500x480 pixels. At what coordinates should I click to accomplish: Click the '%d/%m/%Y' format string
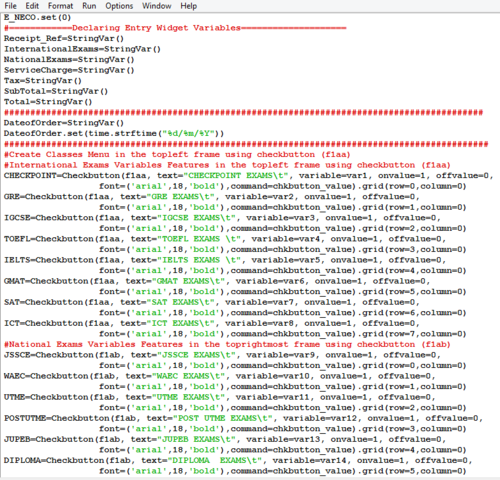coord(188,134)
